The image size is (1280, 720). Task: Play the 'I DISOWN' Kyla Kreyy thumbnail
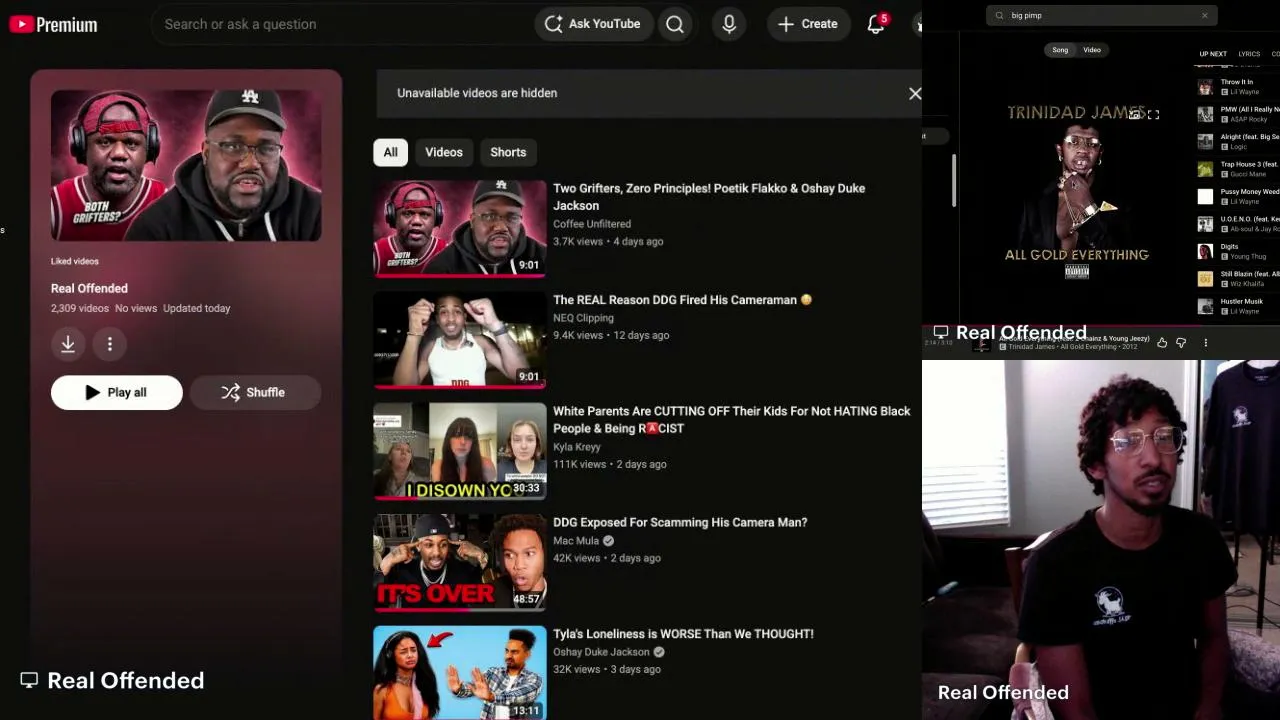coord(460,451)
